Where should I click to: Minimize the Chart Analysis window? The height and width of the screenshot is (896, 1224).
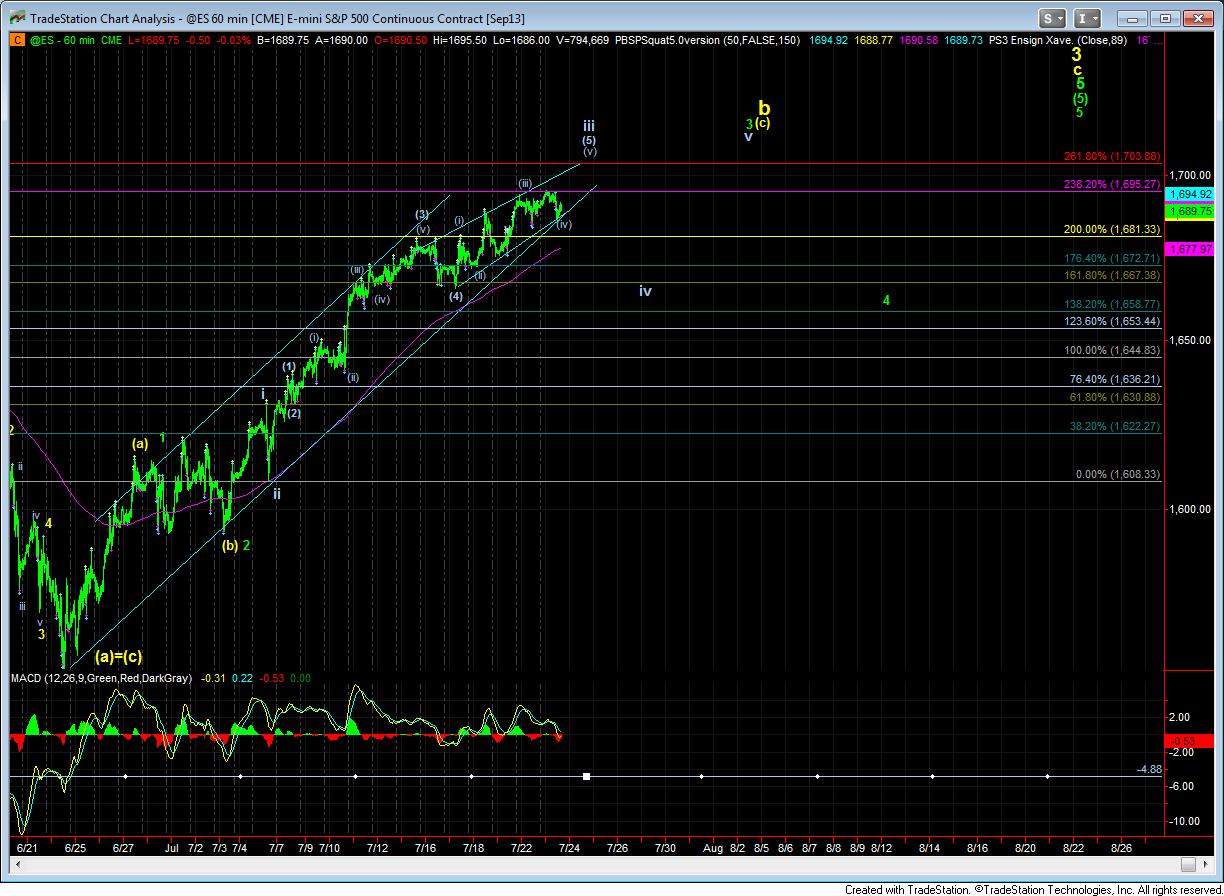click(x=1130, y=18)
